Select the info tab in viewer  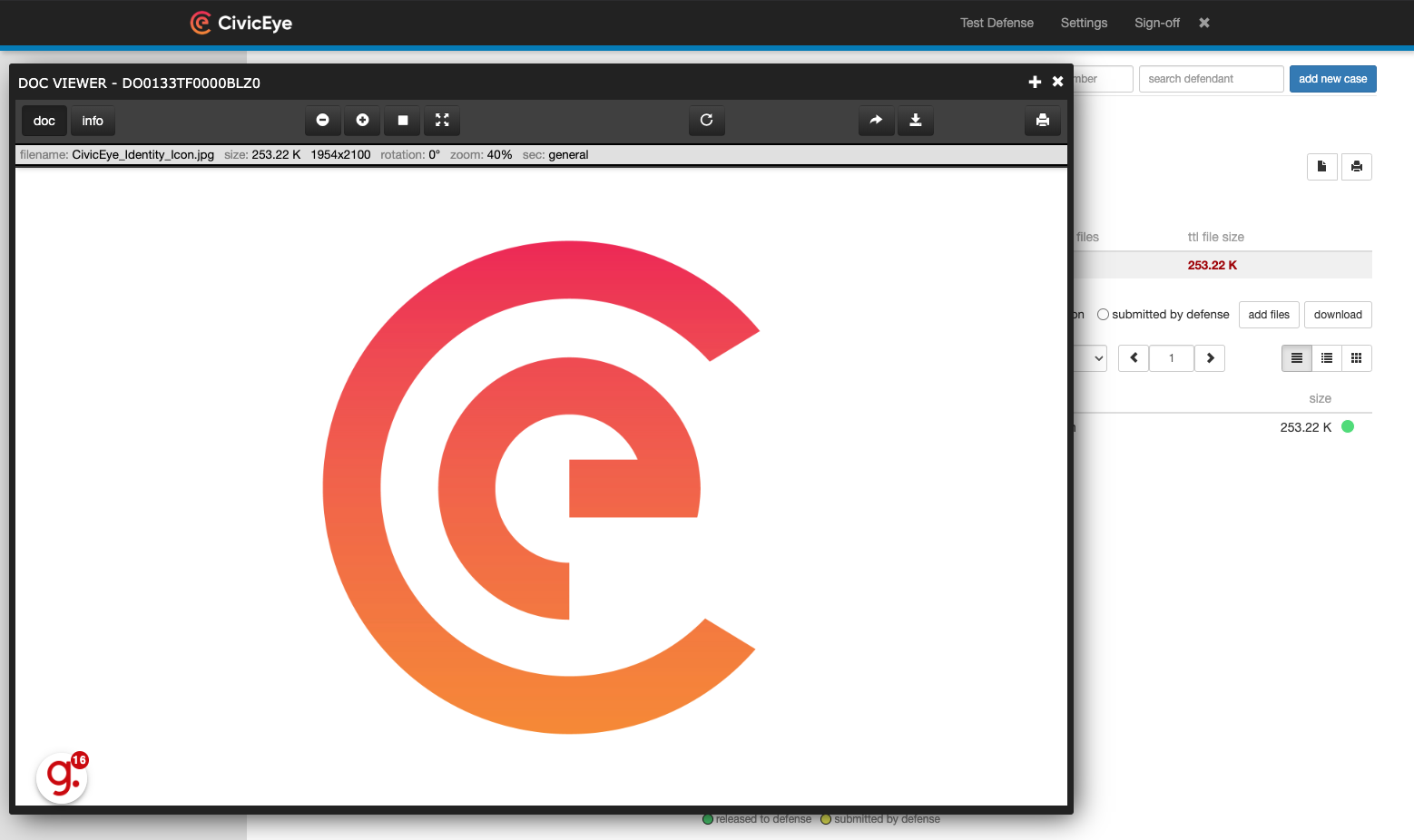point(93,121)
